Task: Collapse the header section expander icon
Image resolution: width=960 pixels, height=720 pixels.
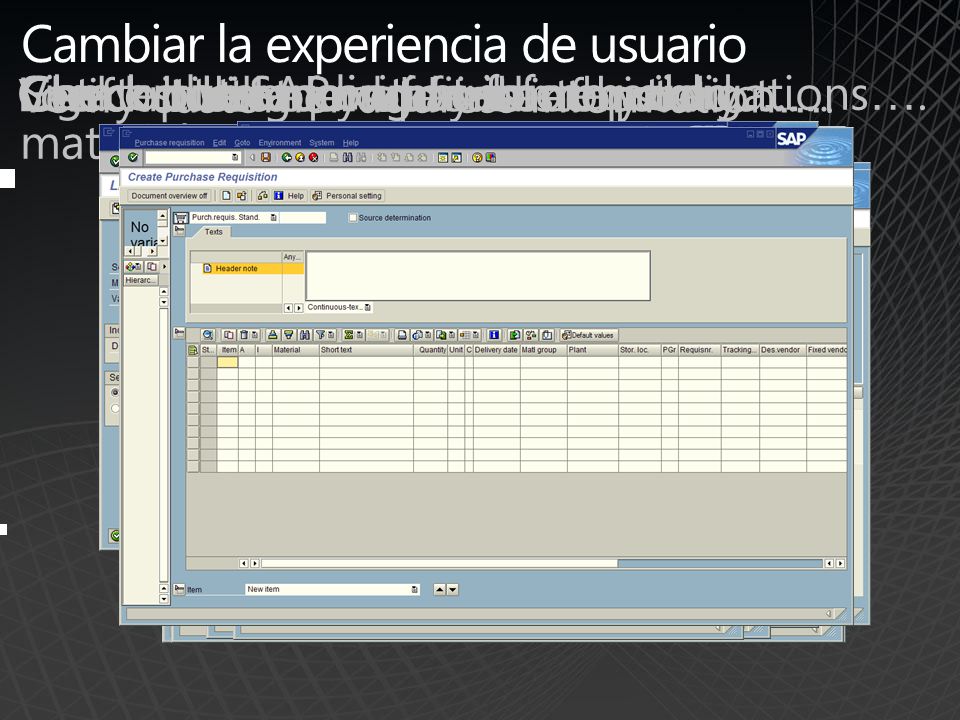Action: (179, 230)
